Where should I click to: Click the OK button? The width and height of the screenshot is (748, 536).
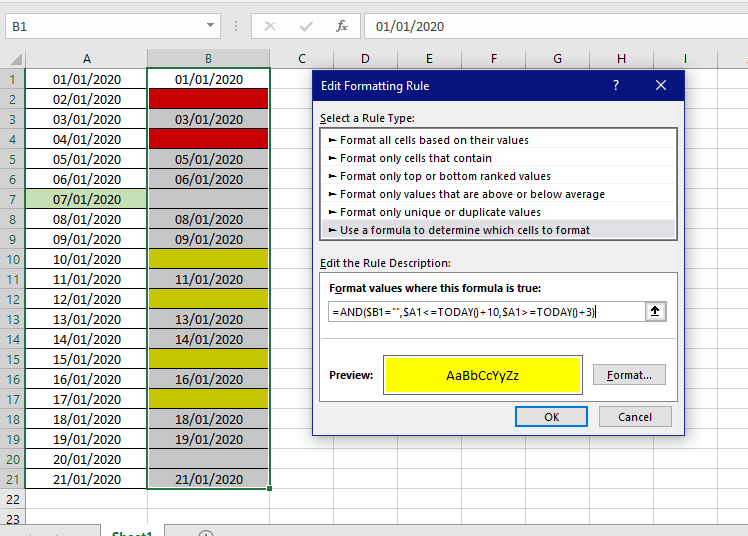[551, 417]
